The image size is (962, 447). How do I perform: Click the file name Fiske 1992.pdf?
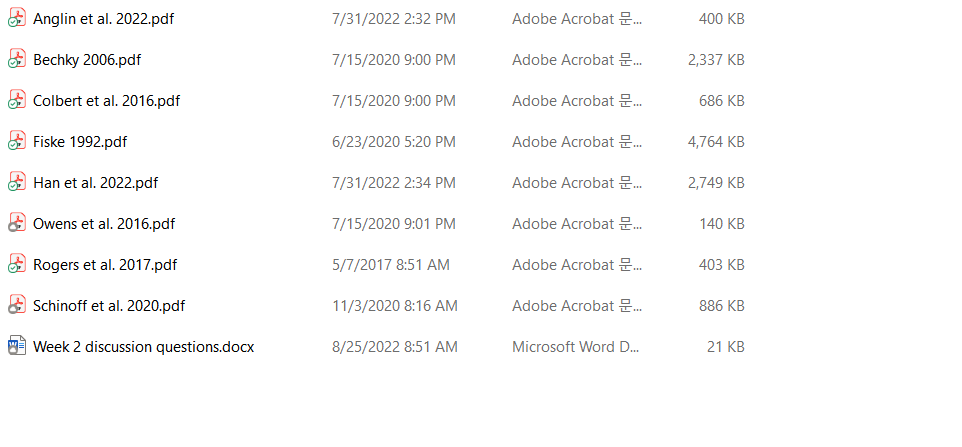coord(80,142)
